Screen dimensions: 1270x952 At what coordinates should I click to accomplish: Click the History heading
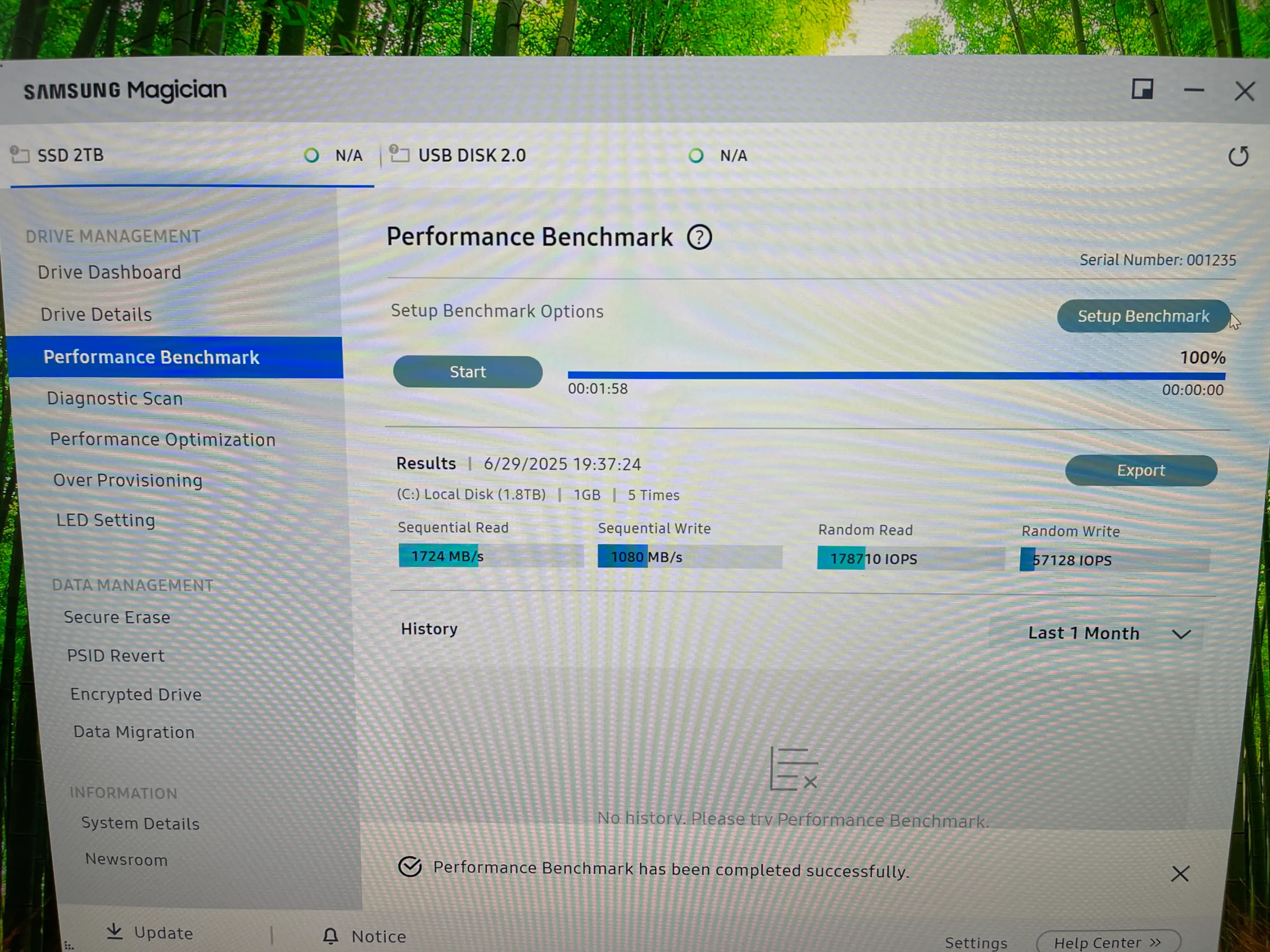pos(430,629)
